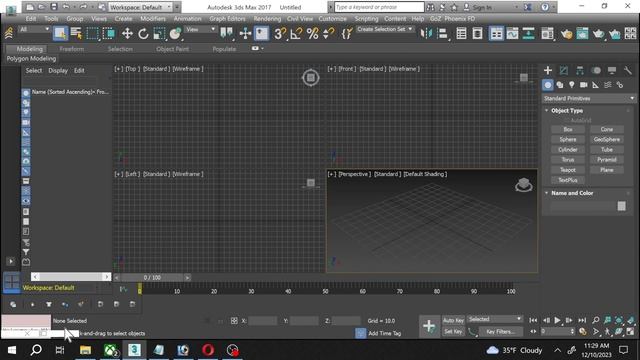The height and width of the screenshot is (360, 640).
Task: Open the Selected key filter dropdown
Action: (495, 319)
